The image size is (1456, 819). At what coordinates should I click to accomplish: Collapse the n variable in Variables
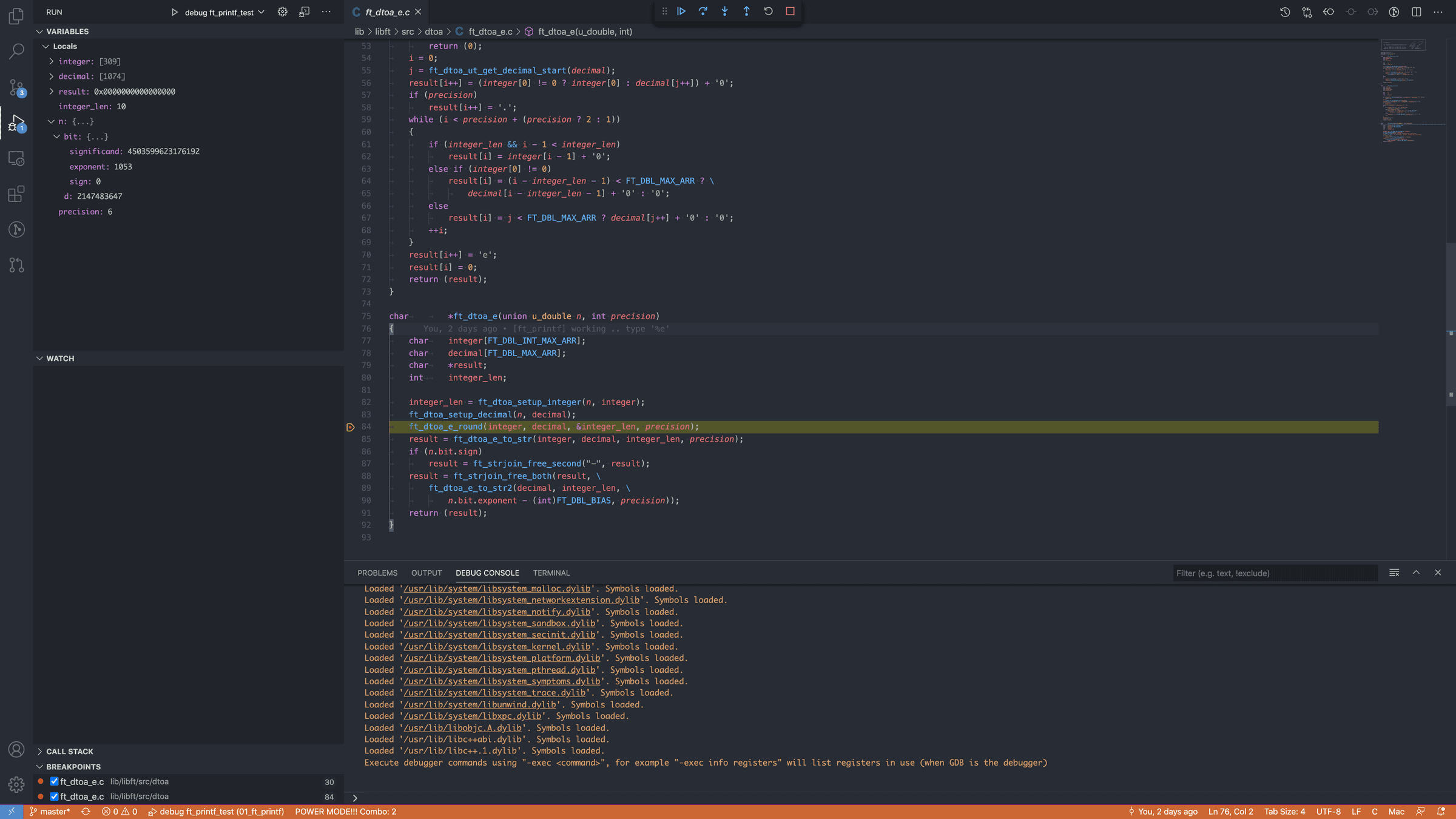51,121
